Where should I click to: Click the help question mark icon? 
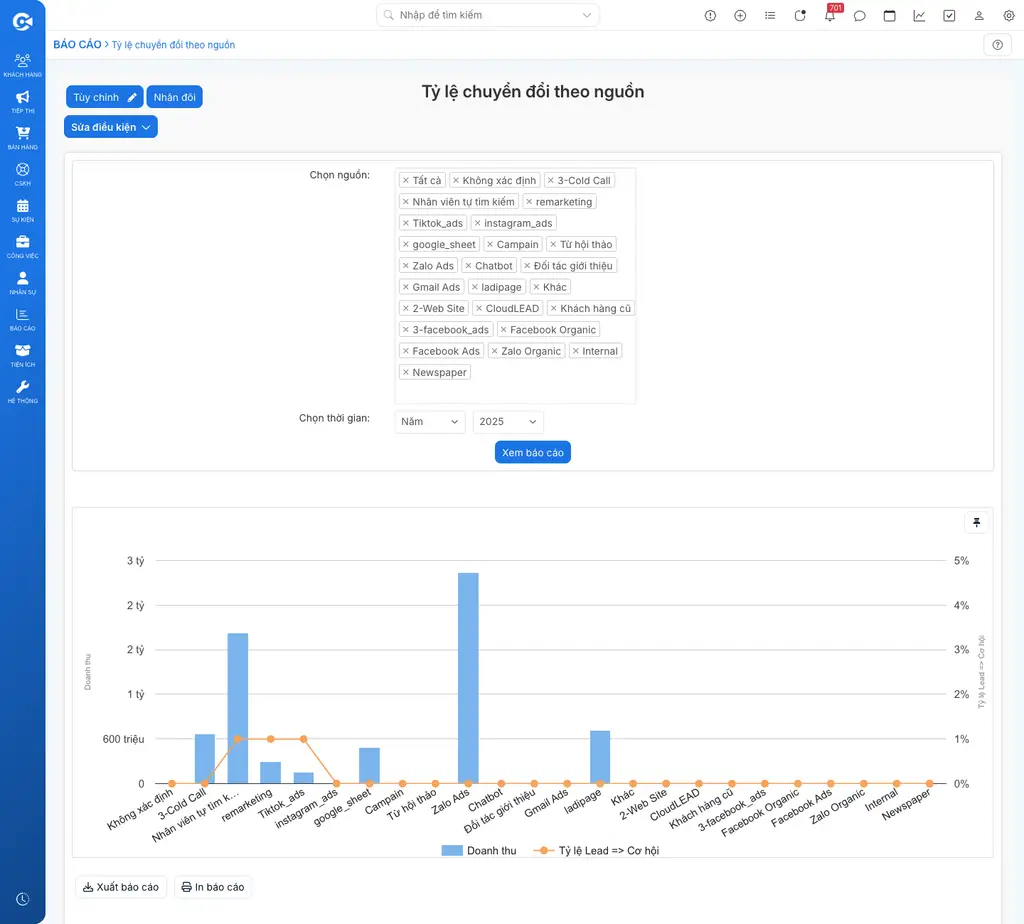click(x=997, y=44)
